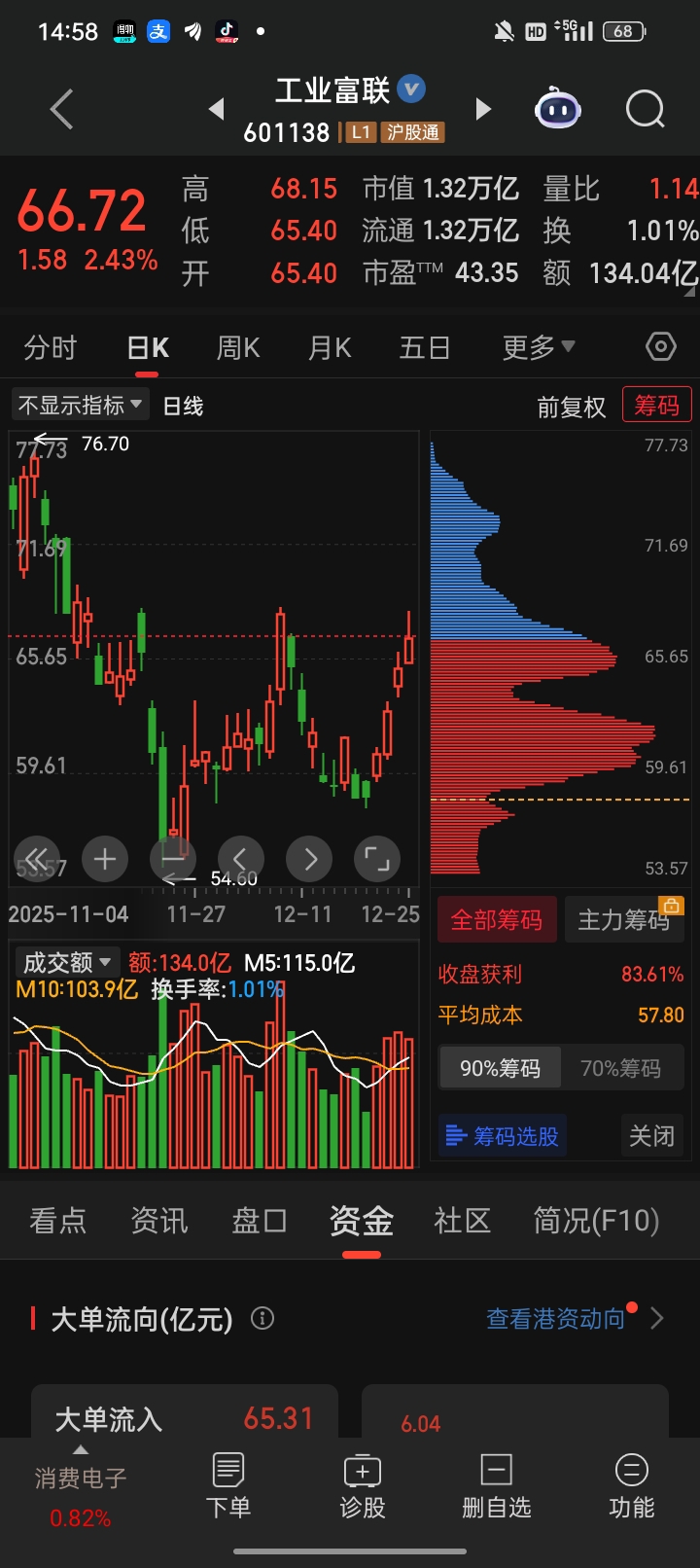Select 全部筹码 view

click(x=497, y=919)
